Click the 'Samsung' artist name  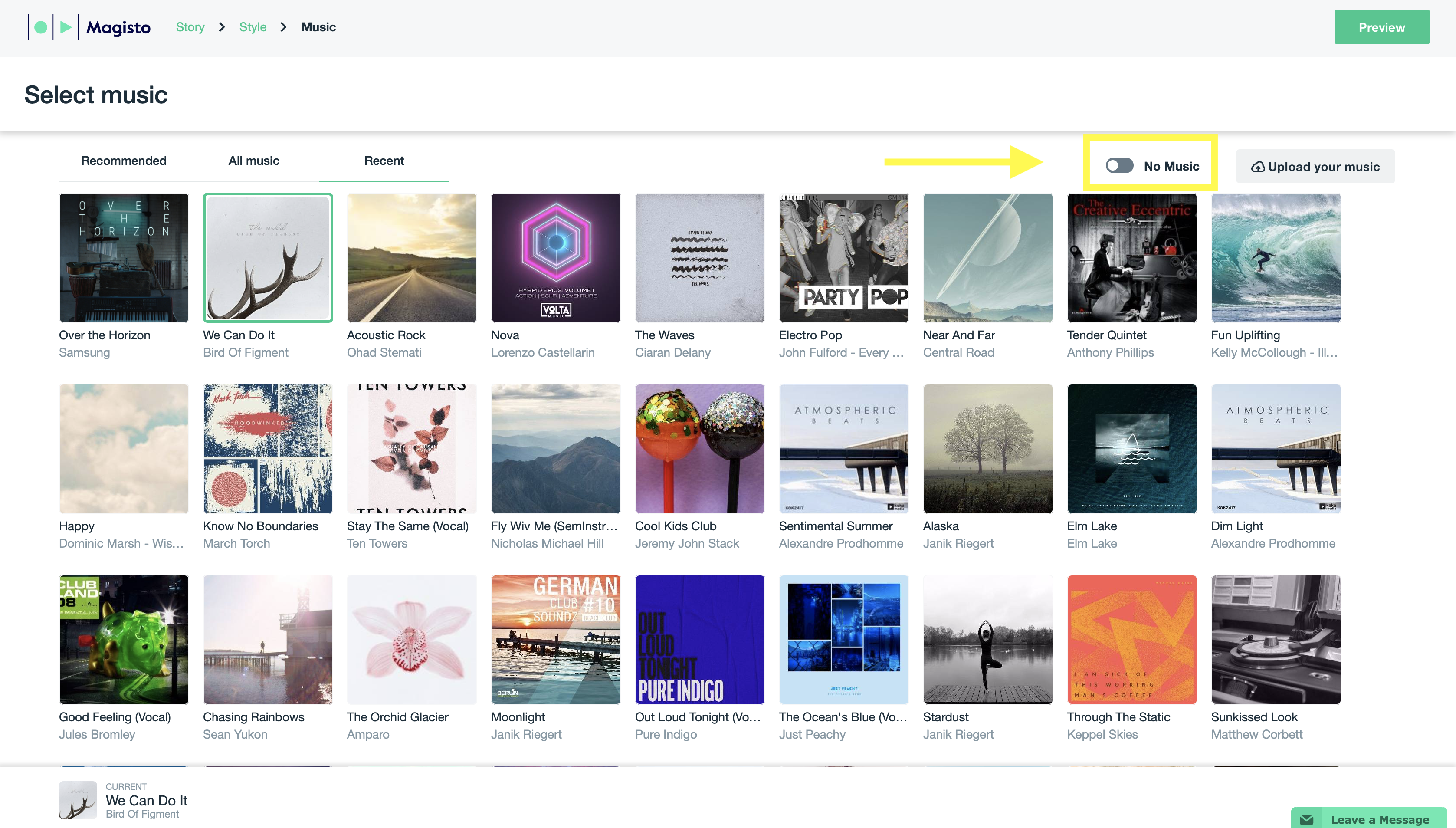pos(84,352)
